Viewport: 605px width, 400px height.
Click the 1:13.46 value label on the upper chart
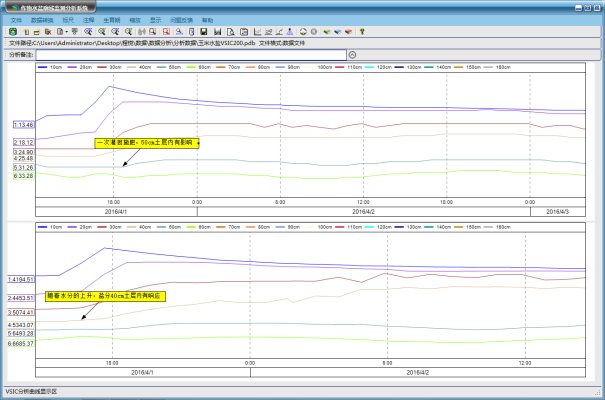(x=24, y=125)
